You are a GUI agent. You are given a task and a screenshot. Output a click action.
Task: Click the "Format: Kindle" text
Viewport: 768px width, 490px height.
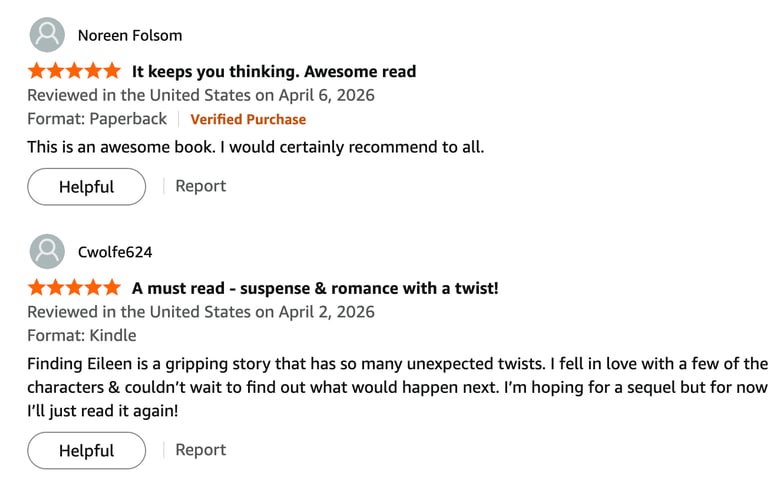[82, 335]
